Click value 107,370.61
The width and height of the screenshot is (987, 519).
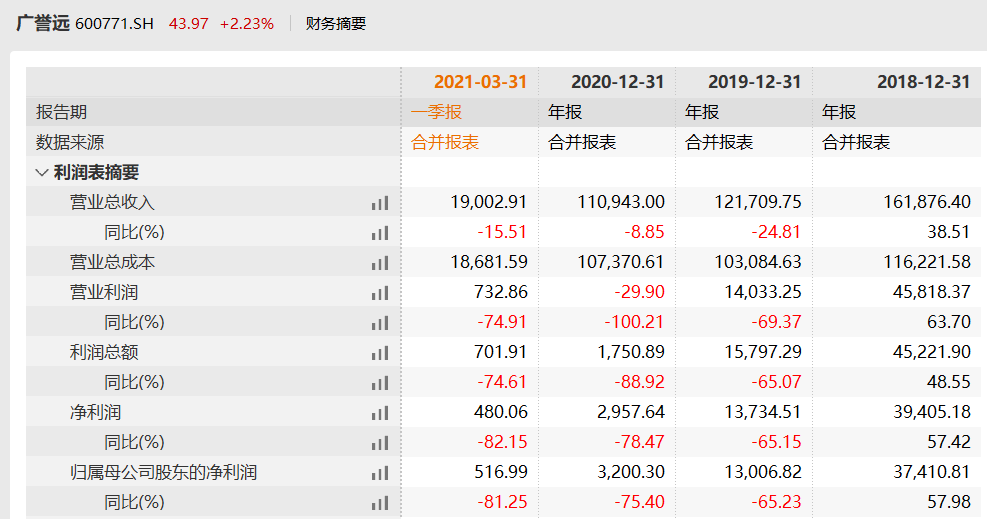click(621, 262)
